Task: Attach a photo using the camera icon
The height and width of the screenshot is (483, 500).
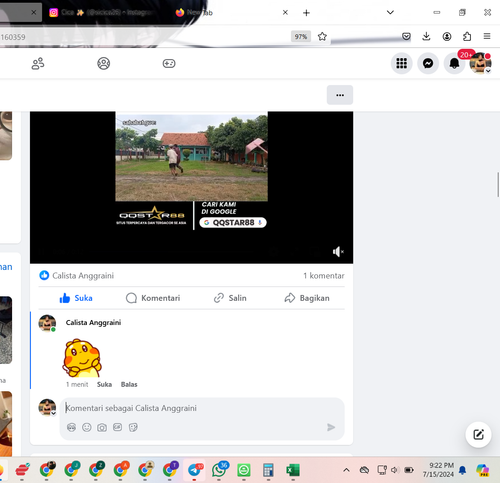Action: 102,427
